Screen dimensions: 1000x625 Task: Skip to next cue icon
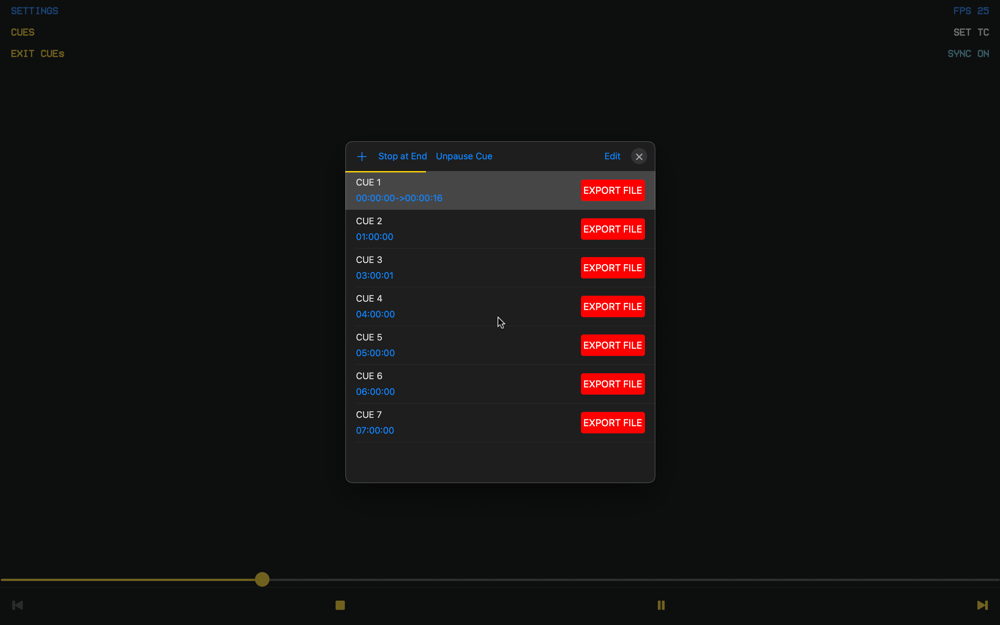tap(982, 605)
